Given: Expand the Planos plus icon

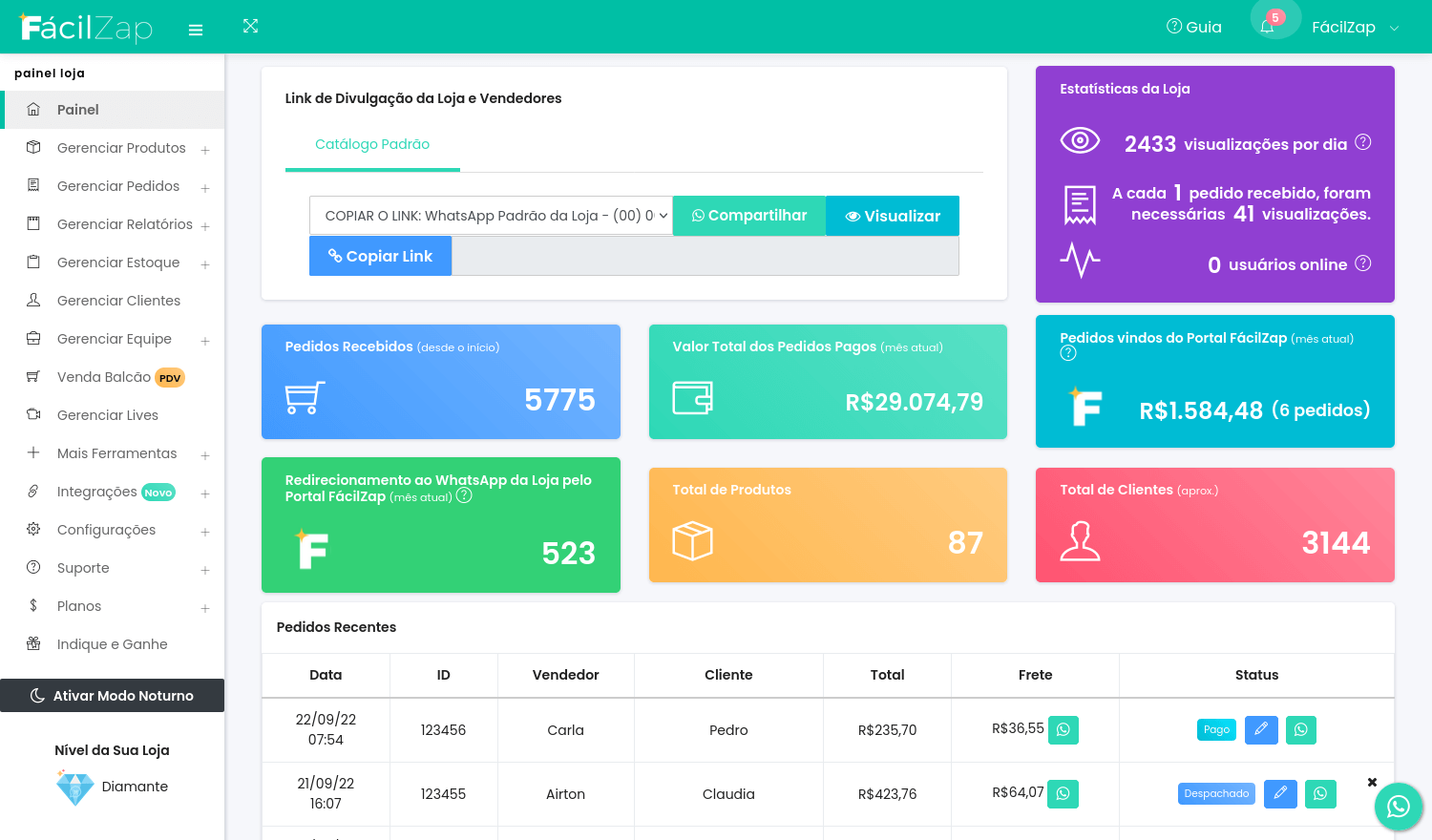Looking at the screenshot, I should 205,608.
